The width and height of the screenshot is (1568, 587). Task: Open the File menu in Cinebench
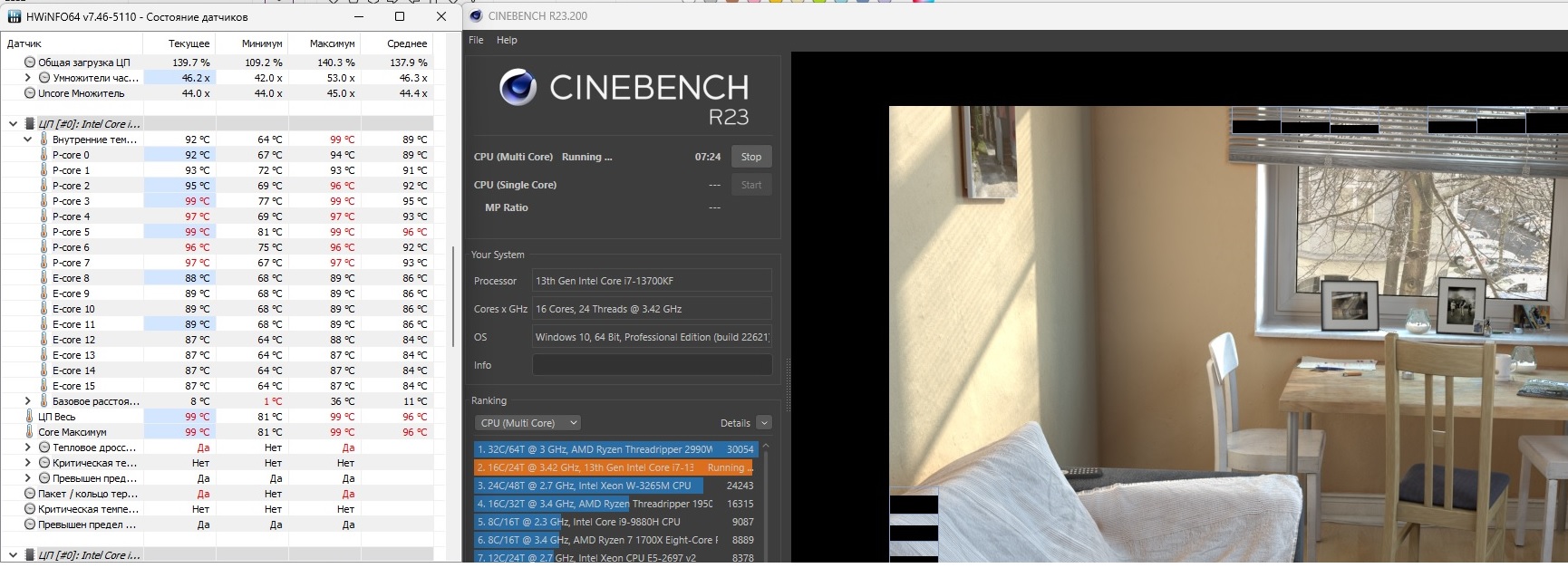click(476, 40)
